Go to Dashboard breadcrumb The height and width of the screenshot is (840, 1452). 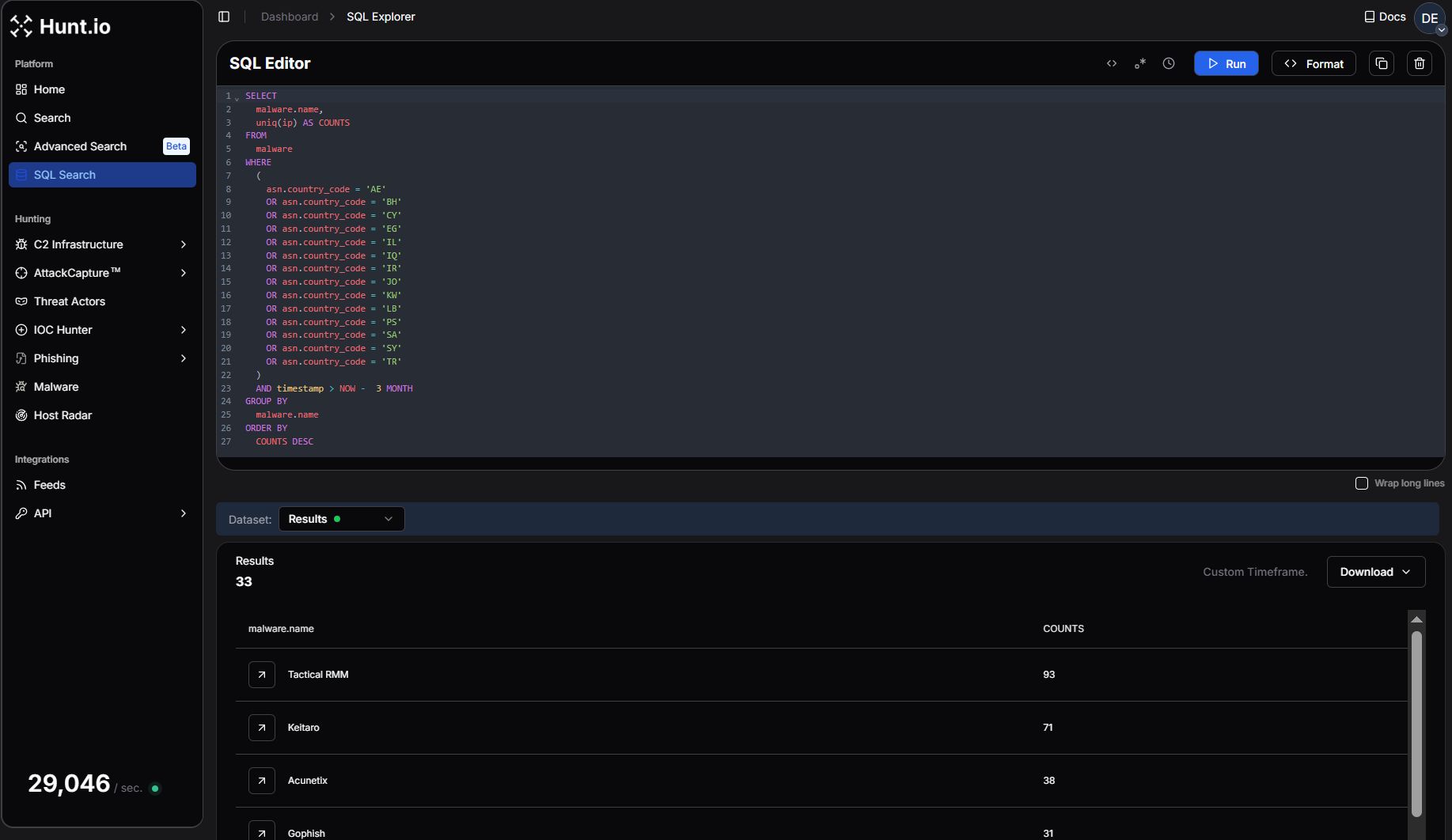290,17
